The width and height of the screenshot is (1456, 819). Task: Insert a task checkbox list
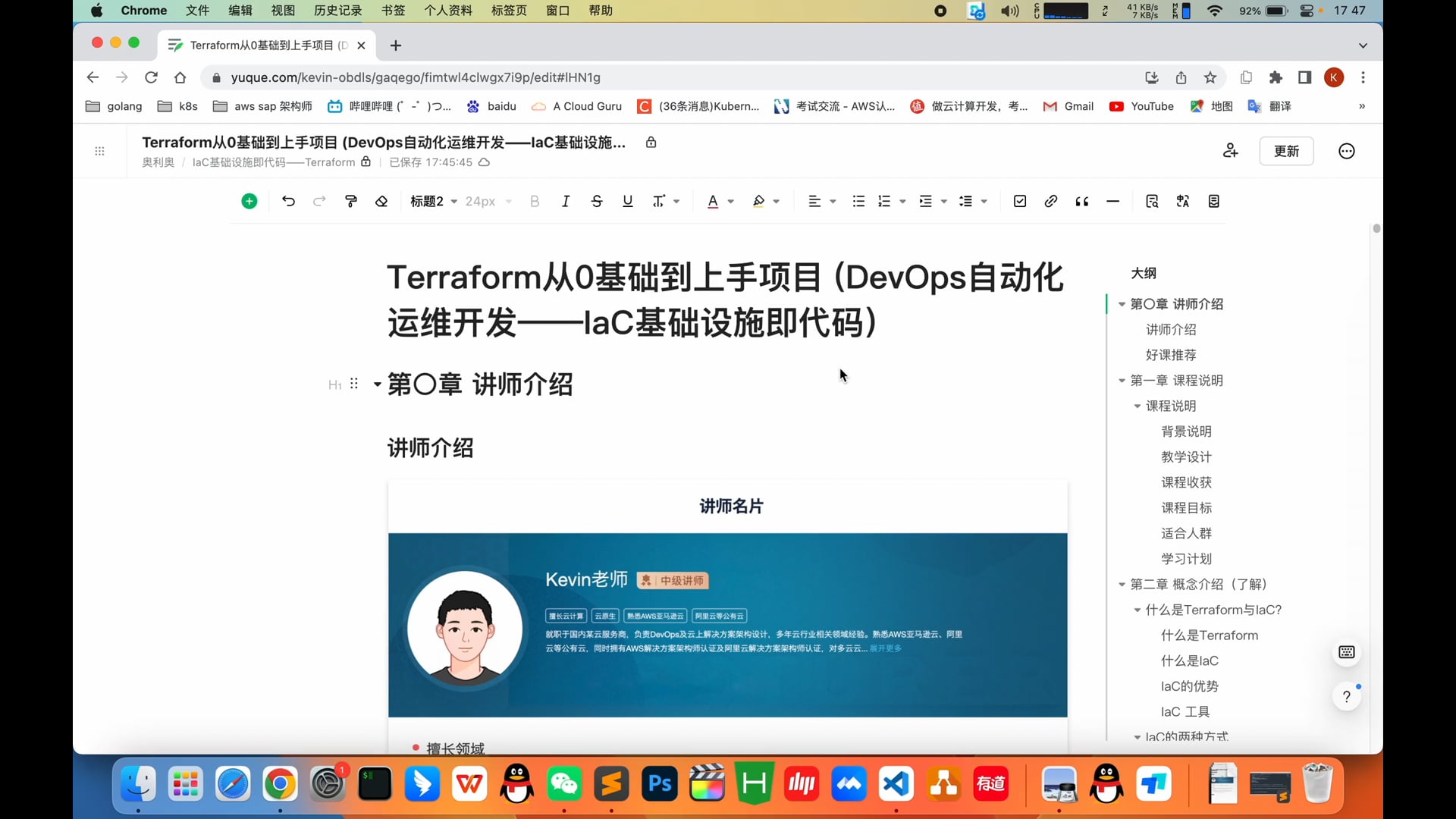[x=1020, y=201]
